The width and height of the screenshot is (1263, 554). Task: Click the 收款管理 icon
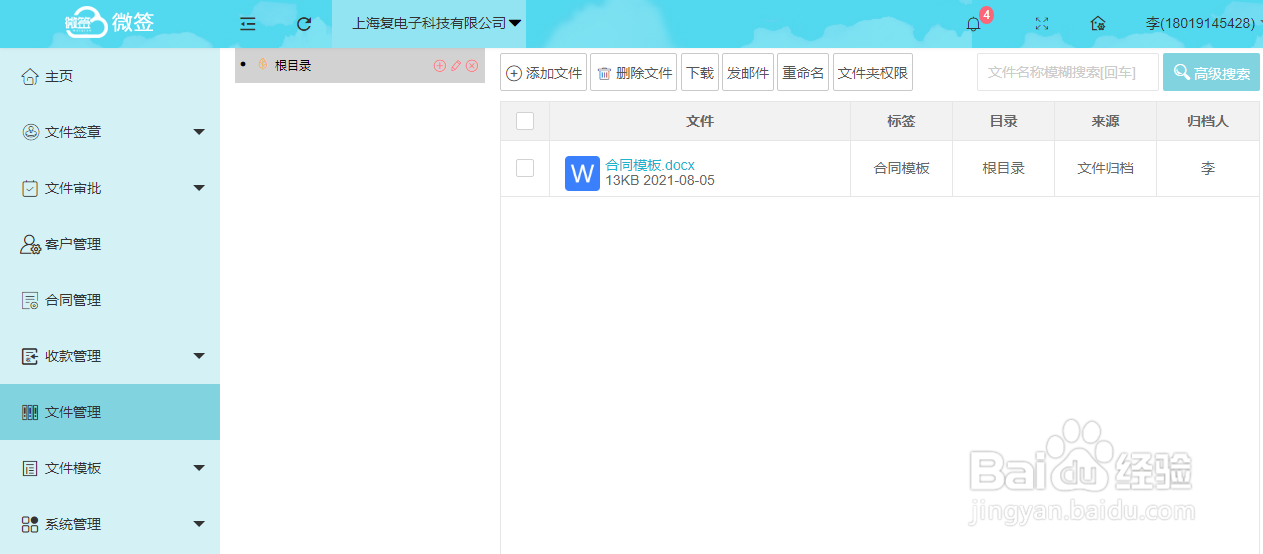[30, 356]
